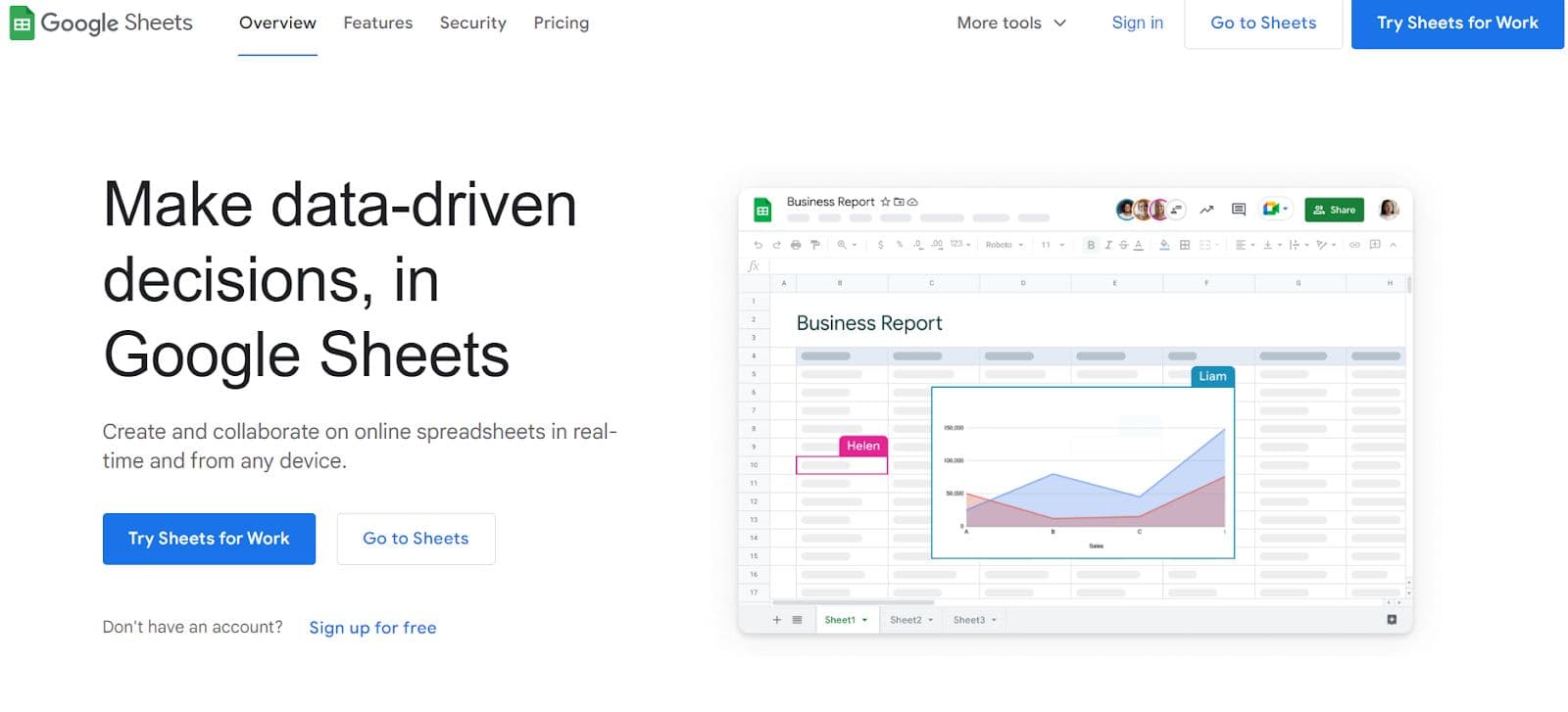
Task: Toggle italic formatting in the toolbar
Action: coord(1107,245)
